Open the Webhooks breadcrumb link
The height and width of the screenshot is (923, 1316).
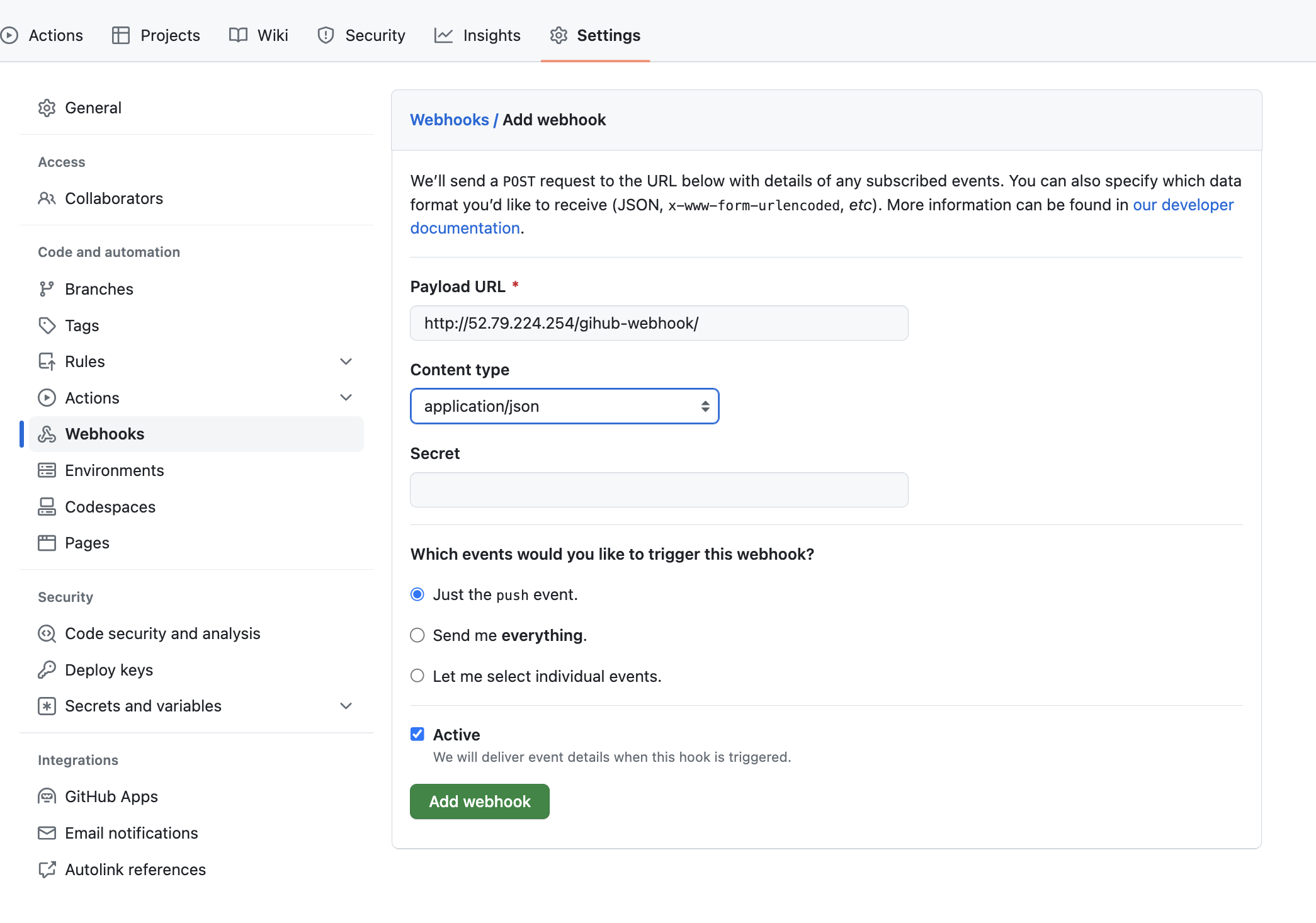click(x=449, y=120)
